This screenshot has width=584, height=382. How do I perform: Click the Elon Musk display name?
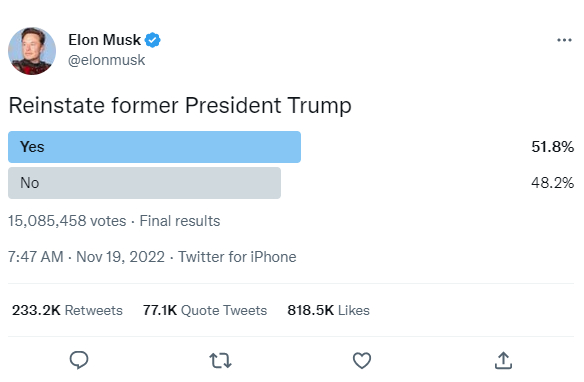(104, 40)
